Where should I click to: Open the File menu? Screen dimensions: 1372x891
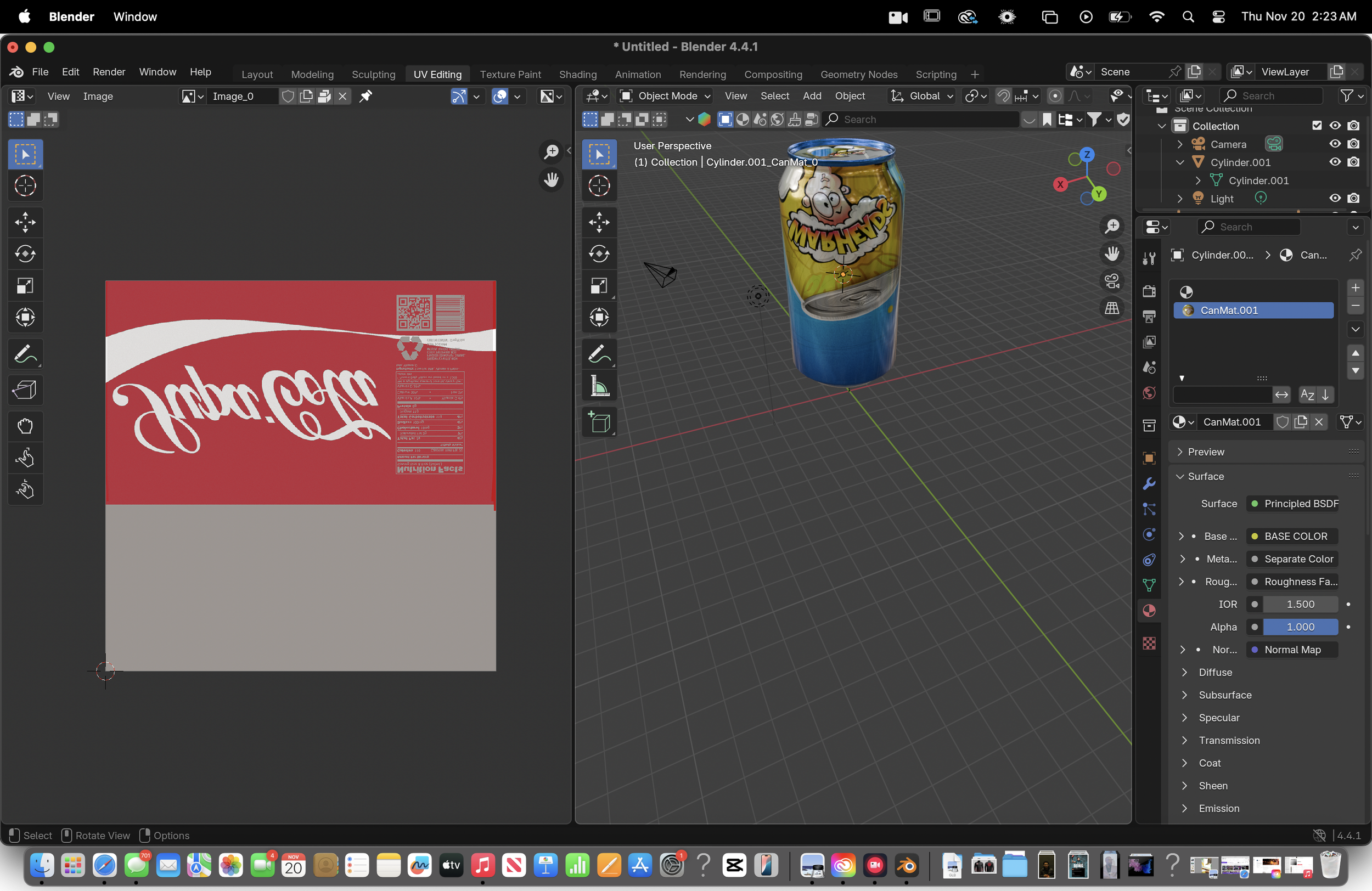[40, 71]
